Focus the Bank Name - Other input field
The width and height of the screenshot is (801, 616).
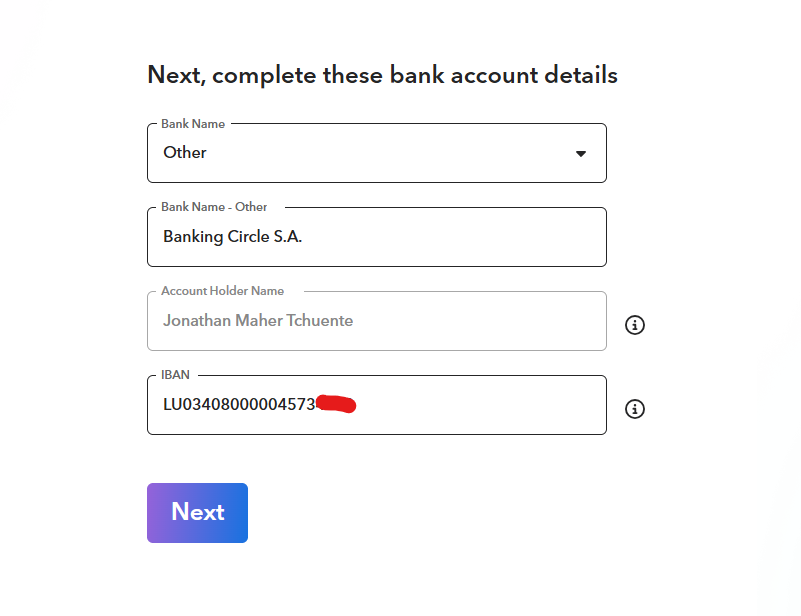(x=376, y=237)
